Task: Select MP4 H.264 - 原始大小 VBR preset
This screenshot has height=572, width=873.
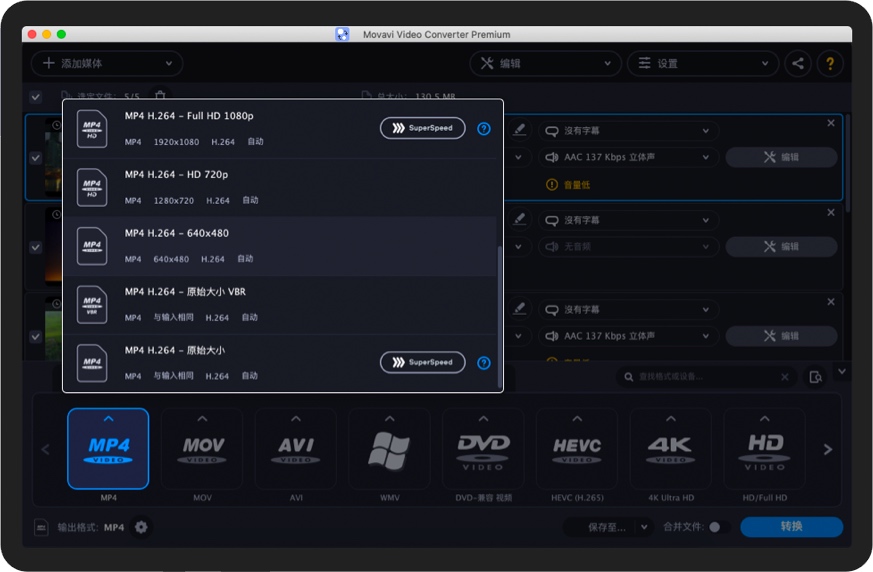Action: point(280,305)
